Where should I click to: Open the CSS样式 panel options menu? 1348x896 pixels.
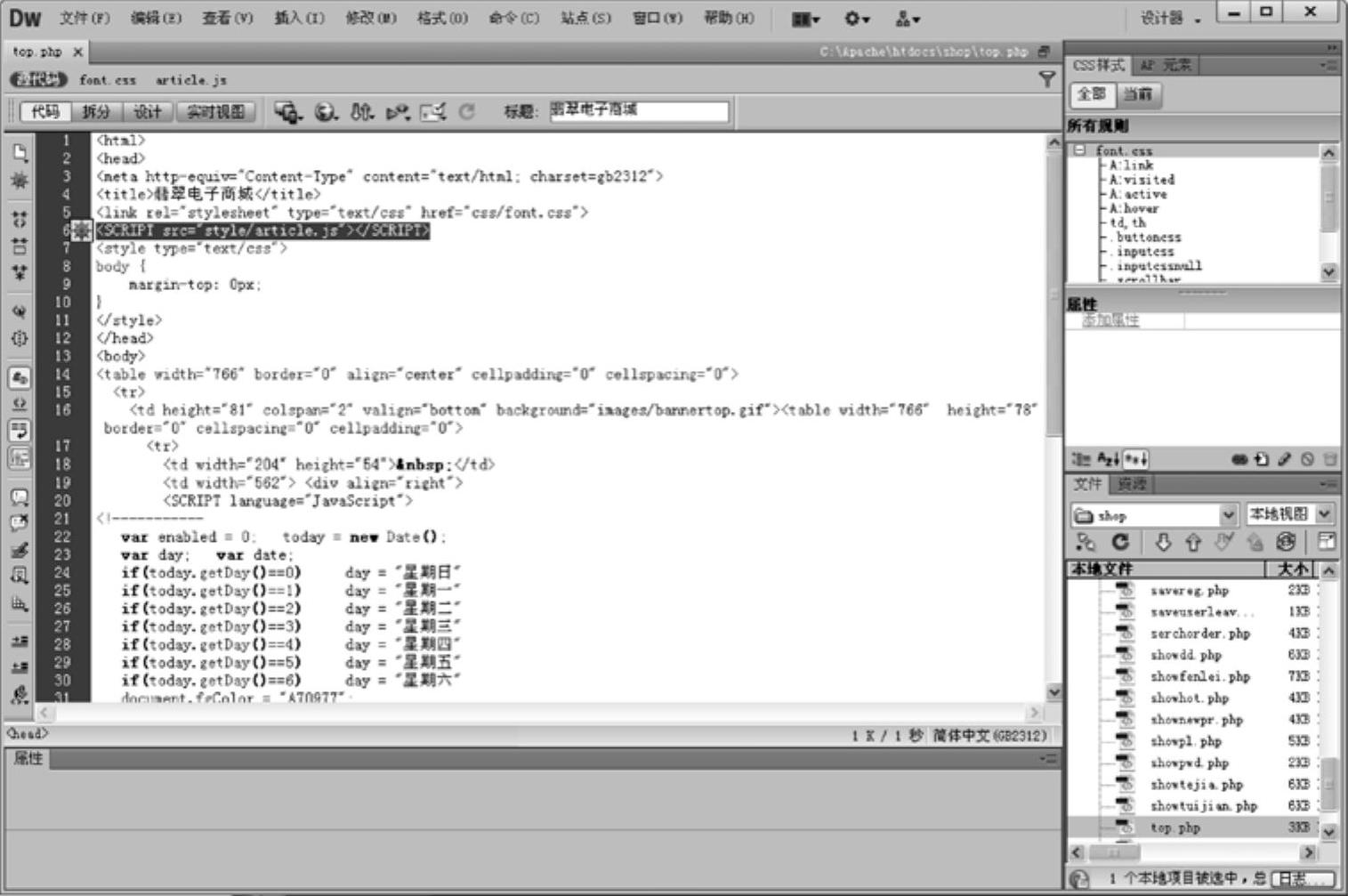pos(1328,65)
